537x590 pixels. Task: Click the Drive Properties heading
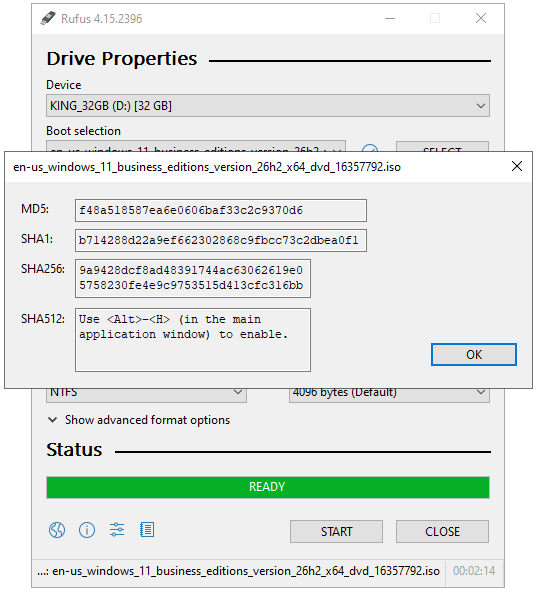click(122, 59)
